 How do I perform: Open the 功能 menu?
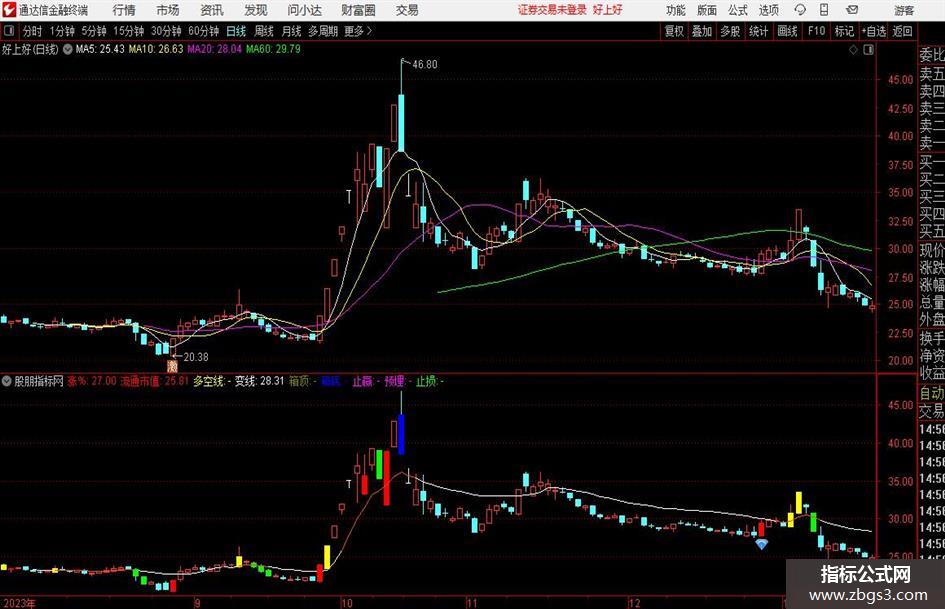click(676, 10)
